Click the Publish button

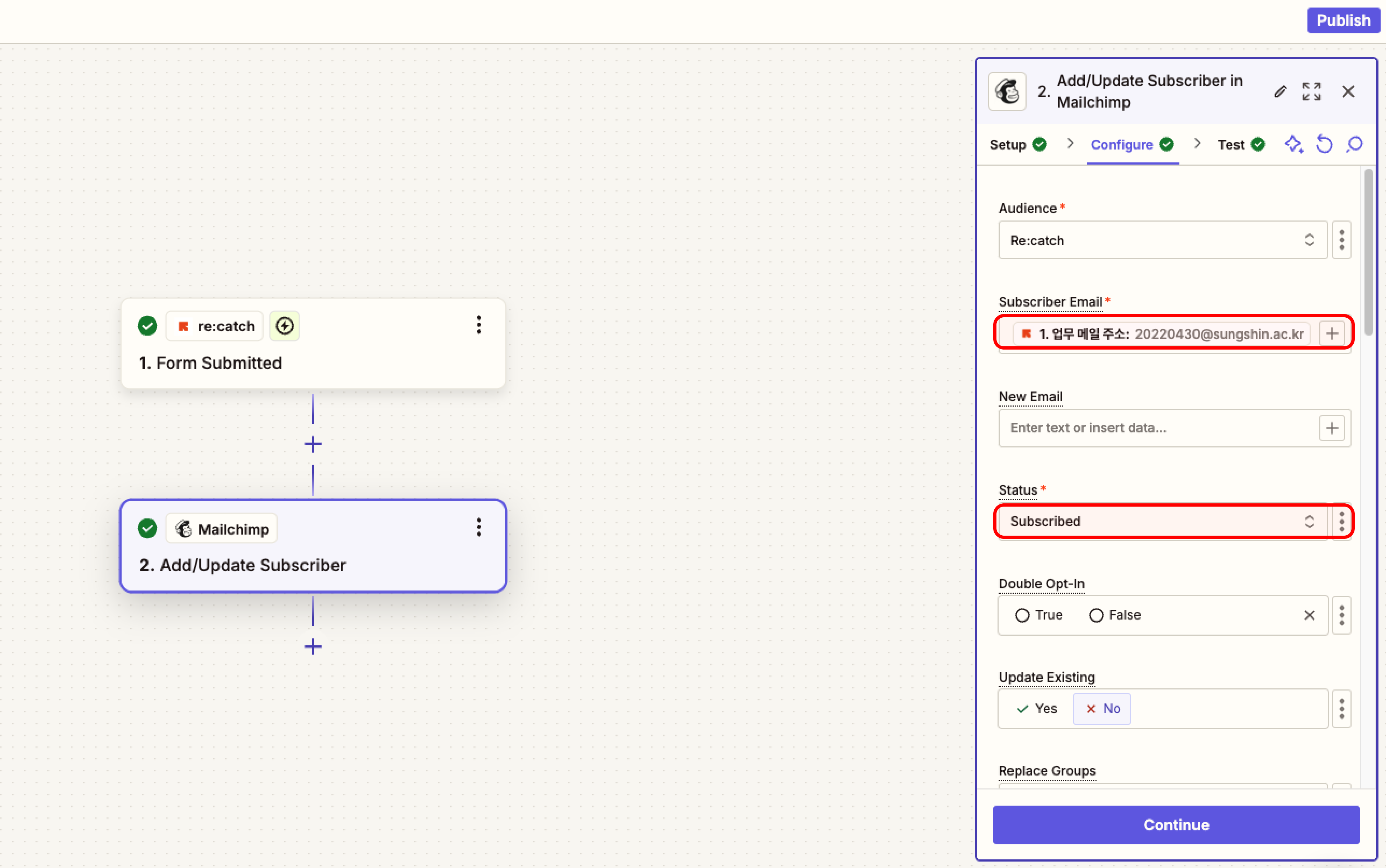1343,21
